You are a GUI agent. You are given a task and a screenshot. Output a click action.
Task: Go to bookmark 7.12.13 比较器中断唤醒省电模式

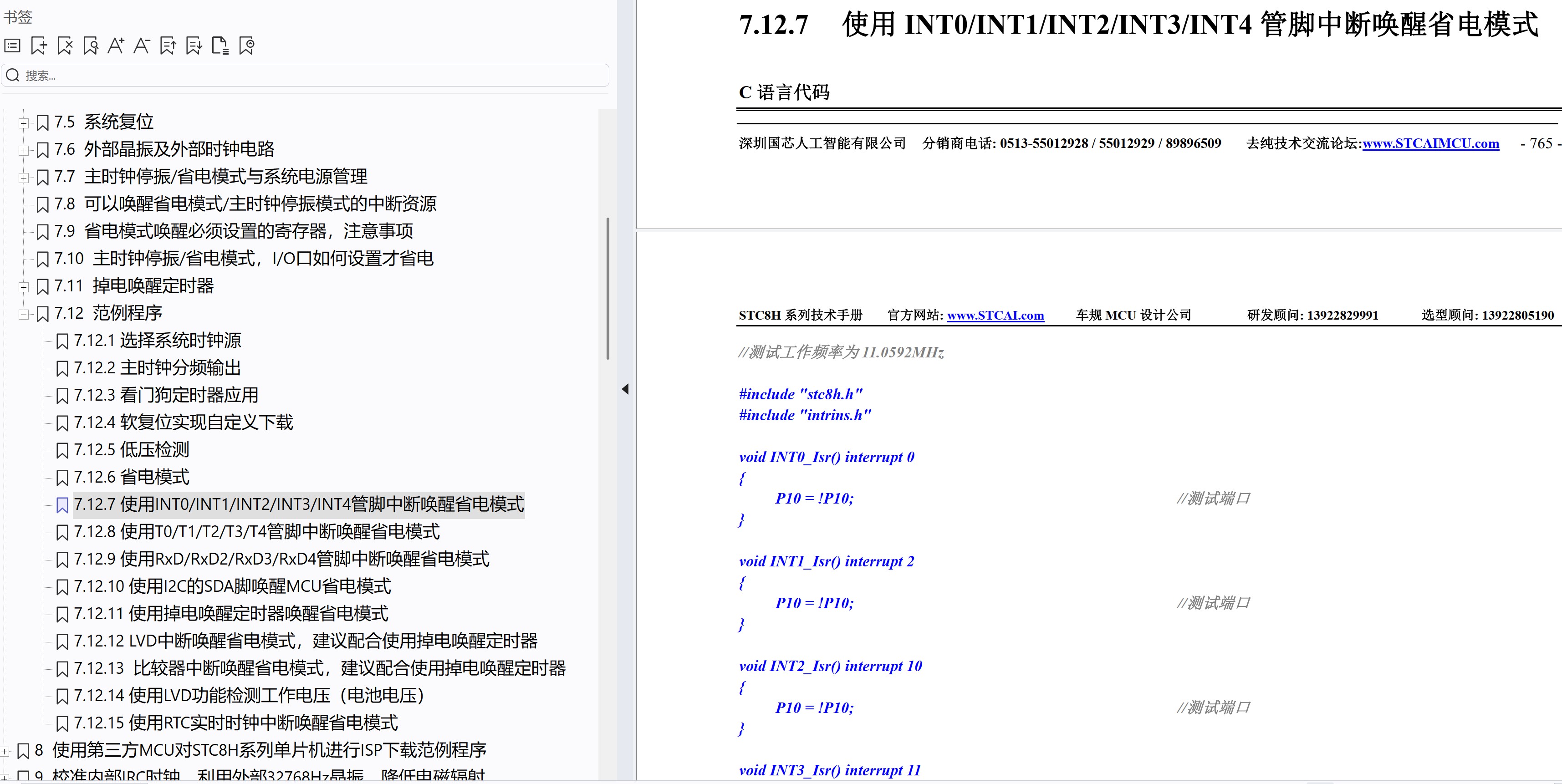[x=320, y=667]
